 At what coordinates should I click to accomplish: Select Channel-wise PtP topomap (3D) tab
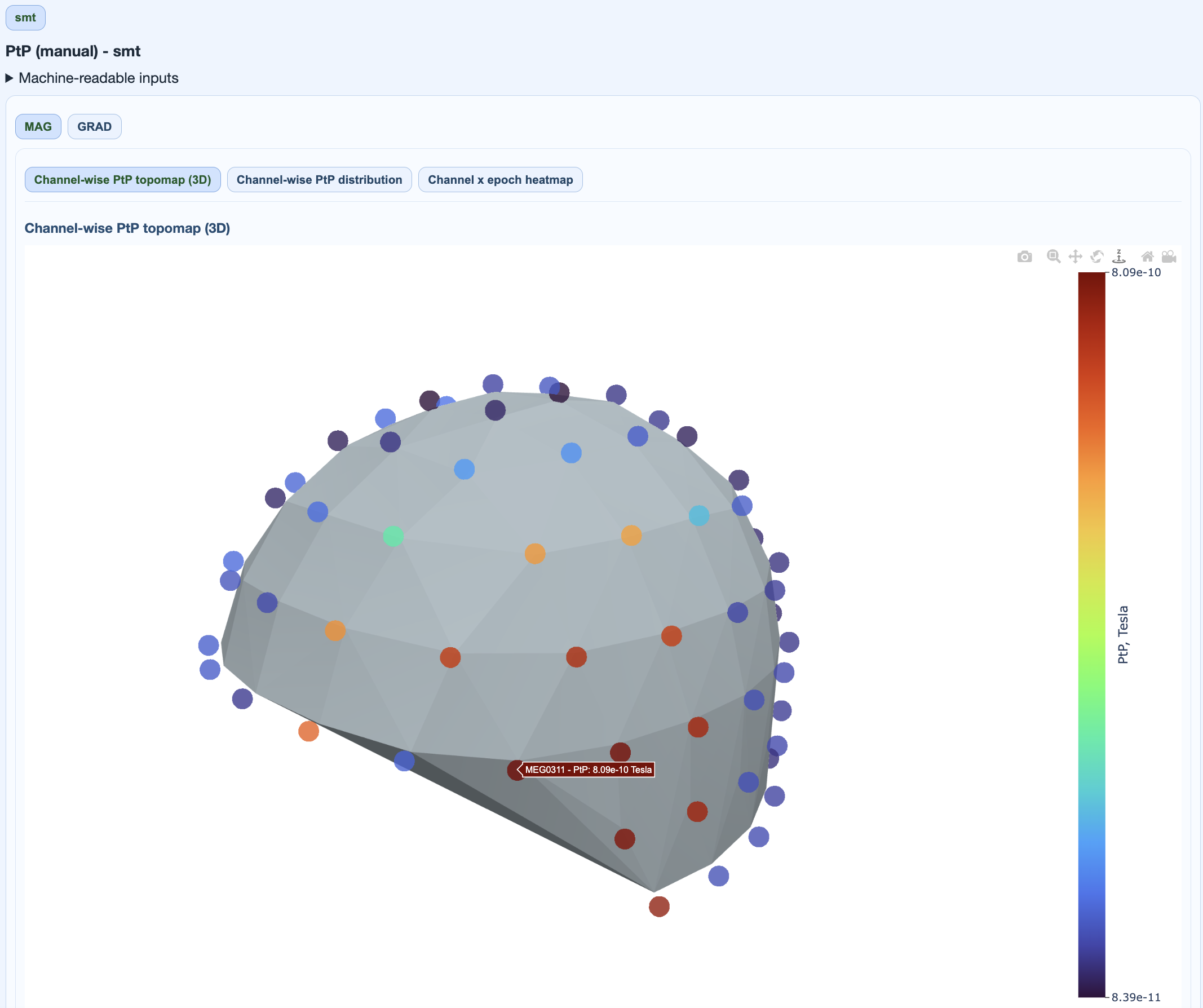click(122, 180)
